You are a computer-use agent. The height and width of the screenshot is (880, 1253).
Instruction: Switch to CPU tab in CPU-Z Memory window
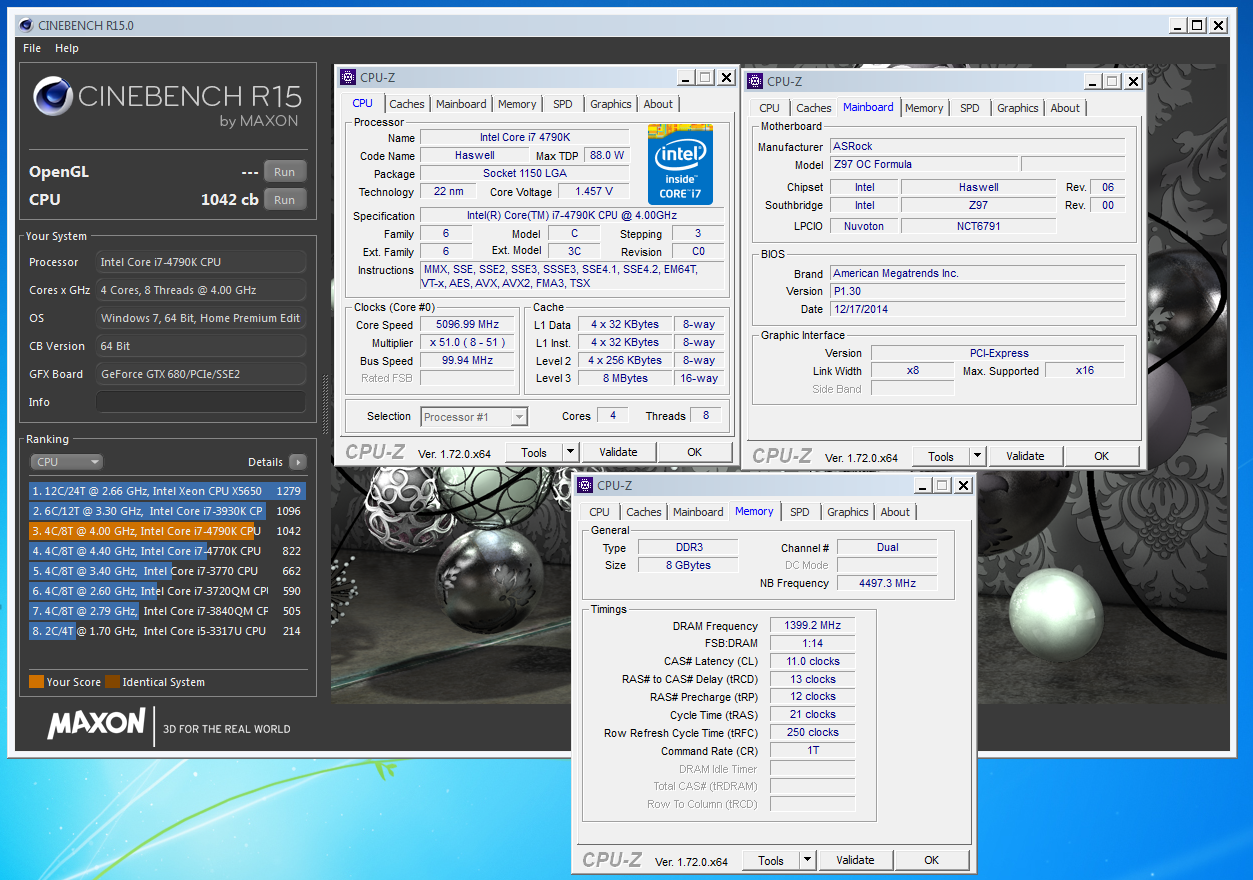click(599, 512)
